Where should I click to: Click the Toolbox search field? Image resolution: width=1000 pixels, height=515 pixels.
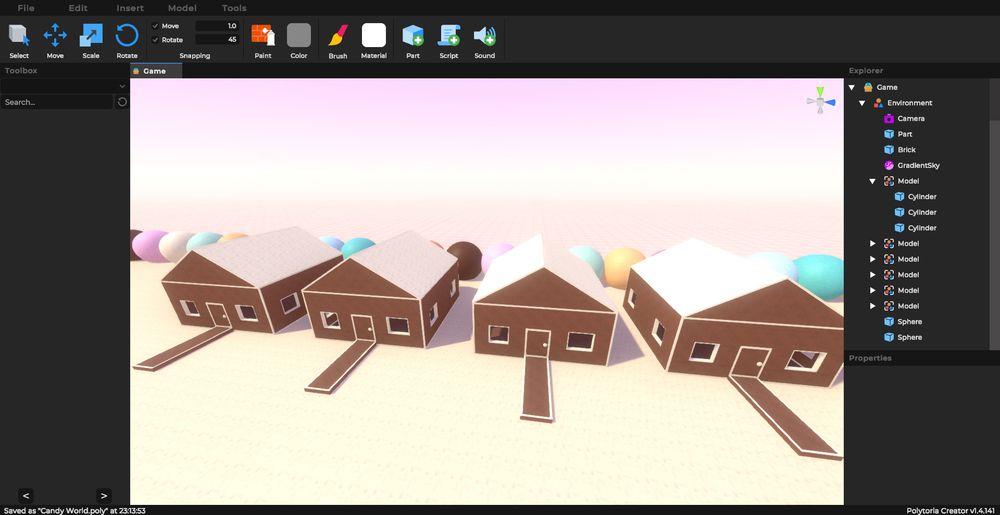(57, 102)
